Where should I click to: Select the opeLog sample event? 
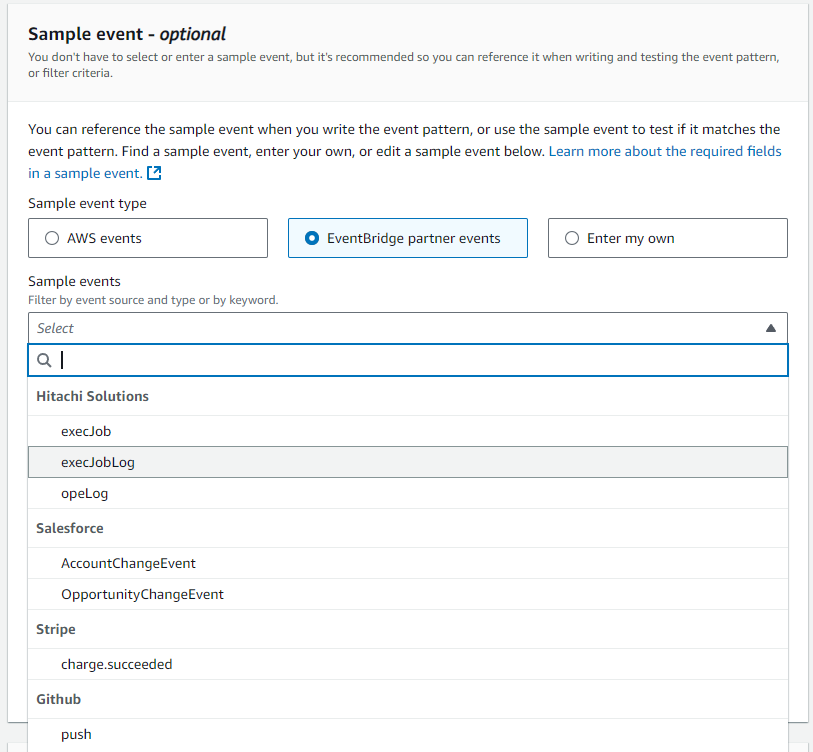84,493
